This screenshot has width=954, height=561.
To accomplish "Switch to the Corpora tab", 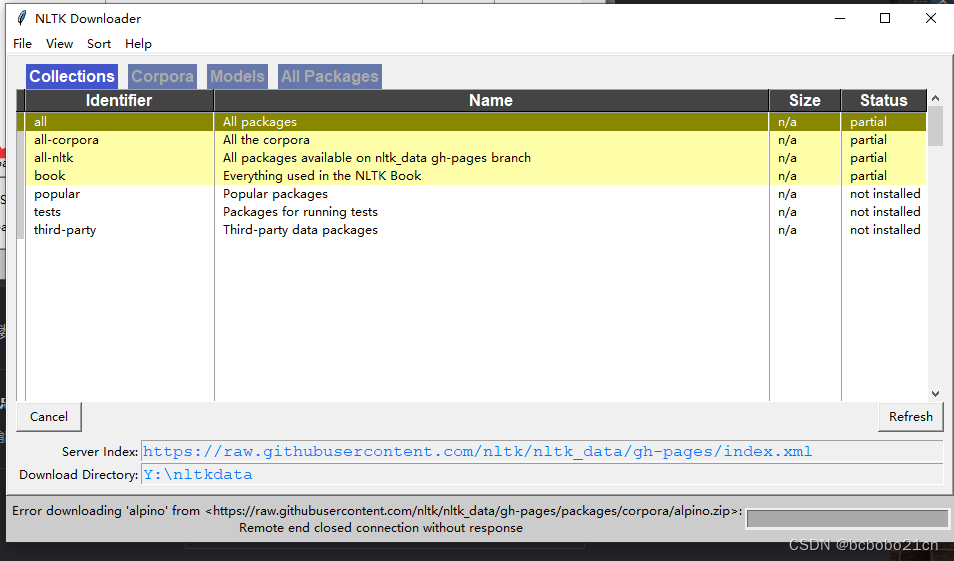I will pyautogui.click(x=162, y=77).
